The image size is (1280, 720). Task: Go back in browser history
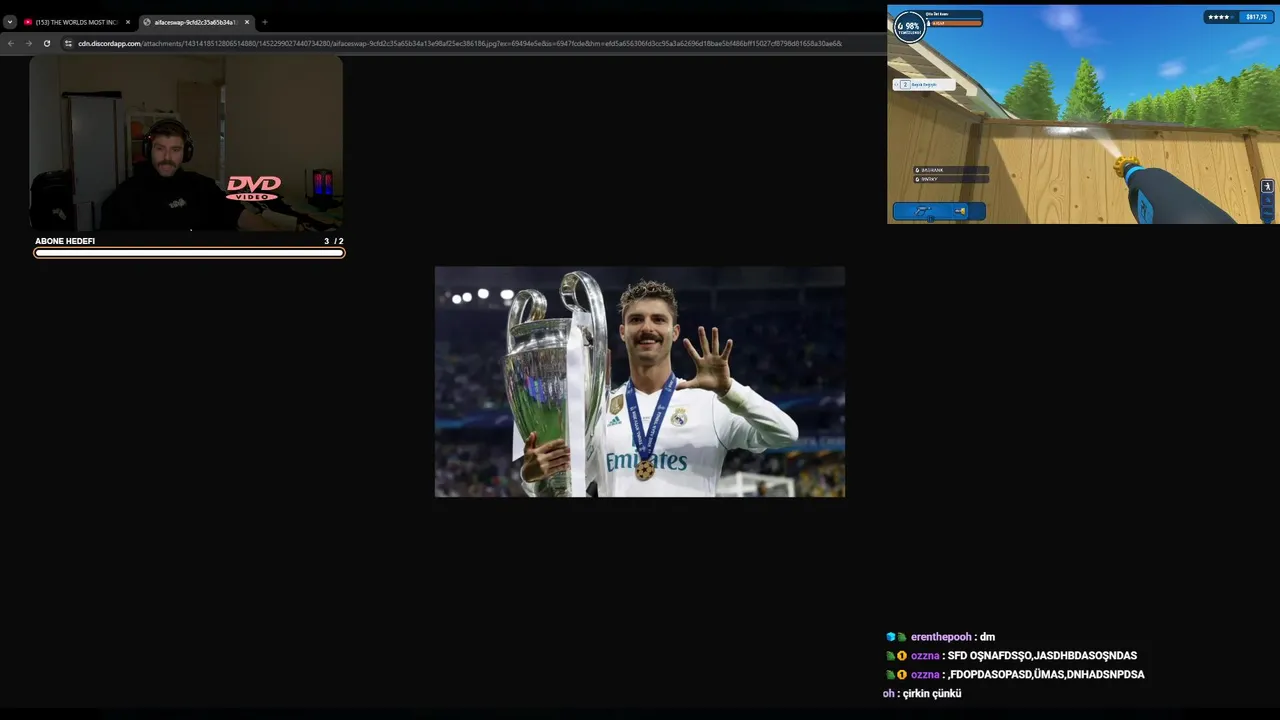[11, 43]
